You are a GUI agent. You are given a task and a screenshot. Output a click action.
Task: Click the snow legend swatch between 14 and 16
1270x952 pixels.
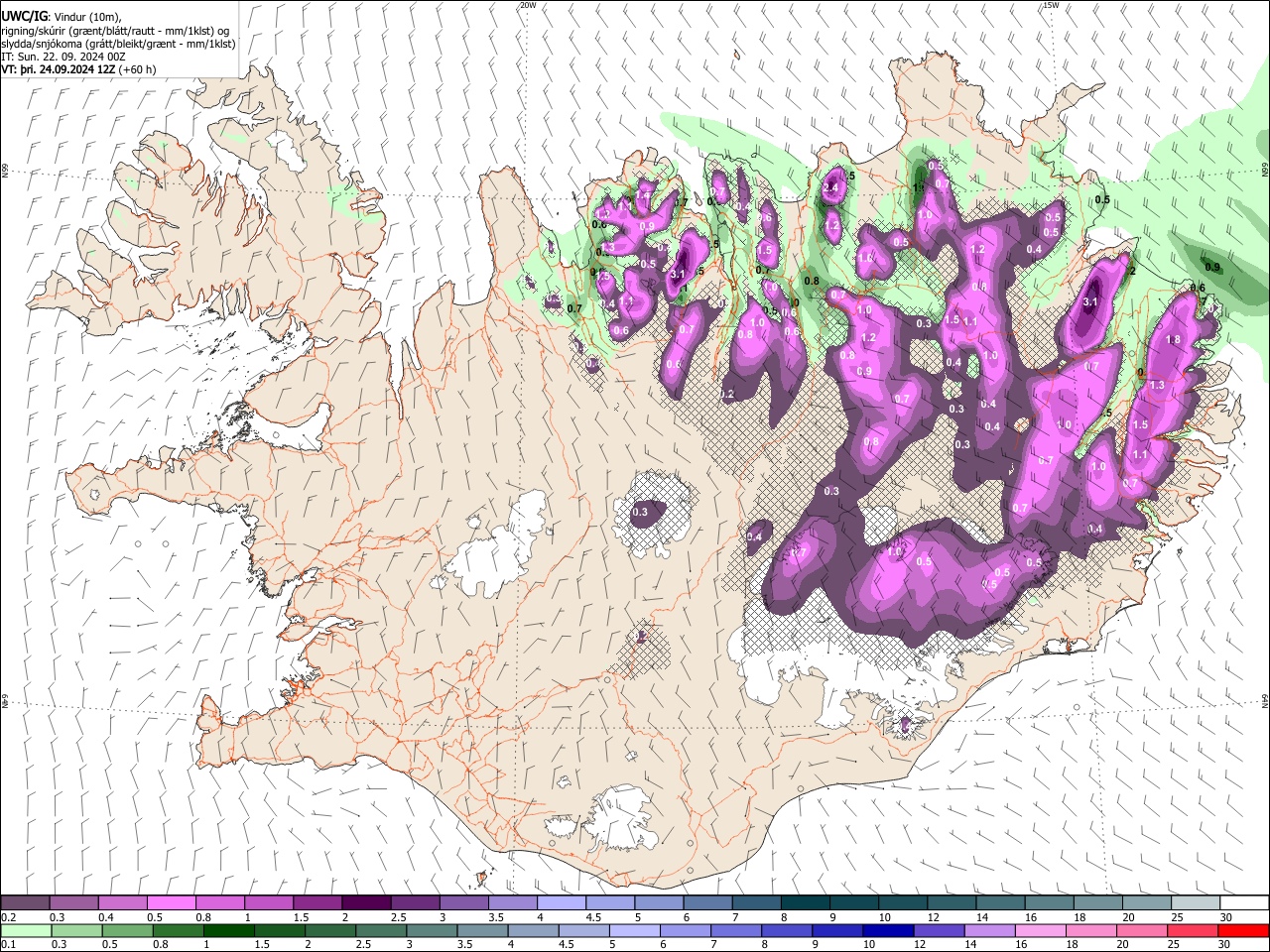pos(1001,903)
